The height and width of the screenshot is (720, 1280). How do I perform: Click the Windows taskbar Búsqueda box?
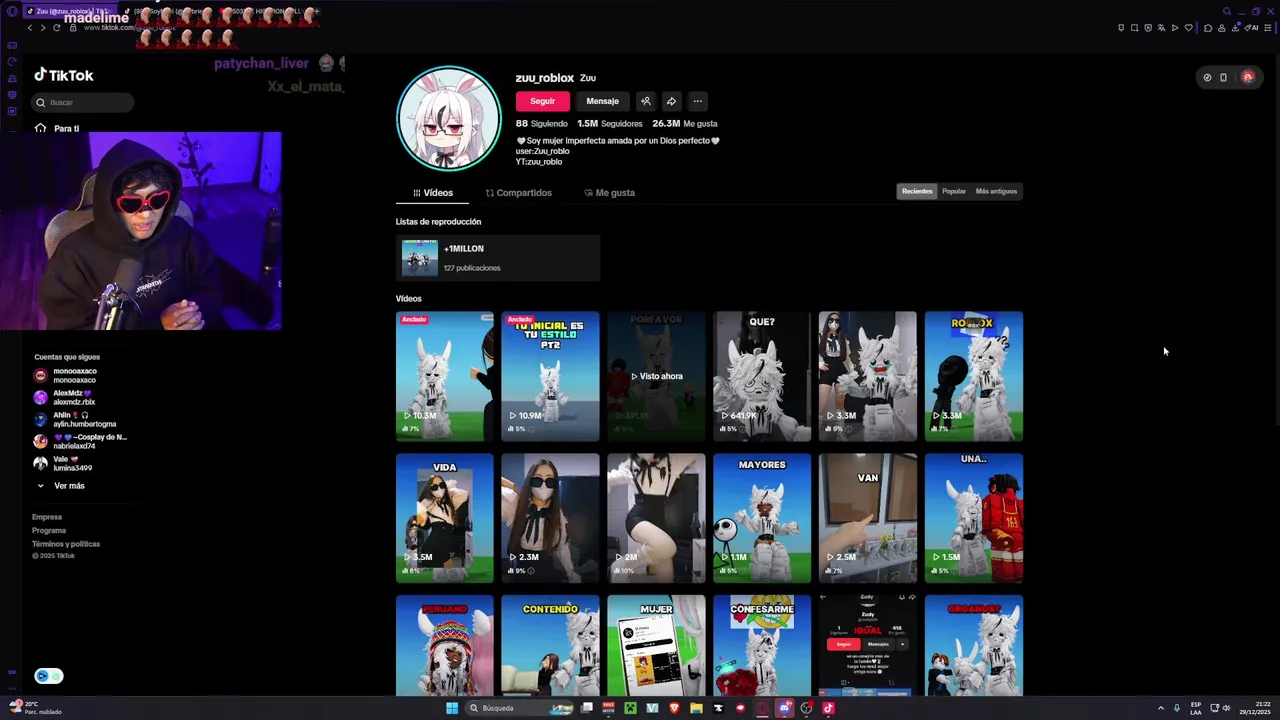click(520, 708)
